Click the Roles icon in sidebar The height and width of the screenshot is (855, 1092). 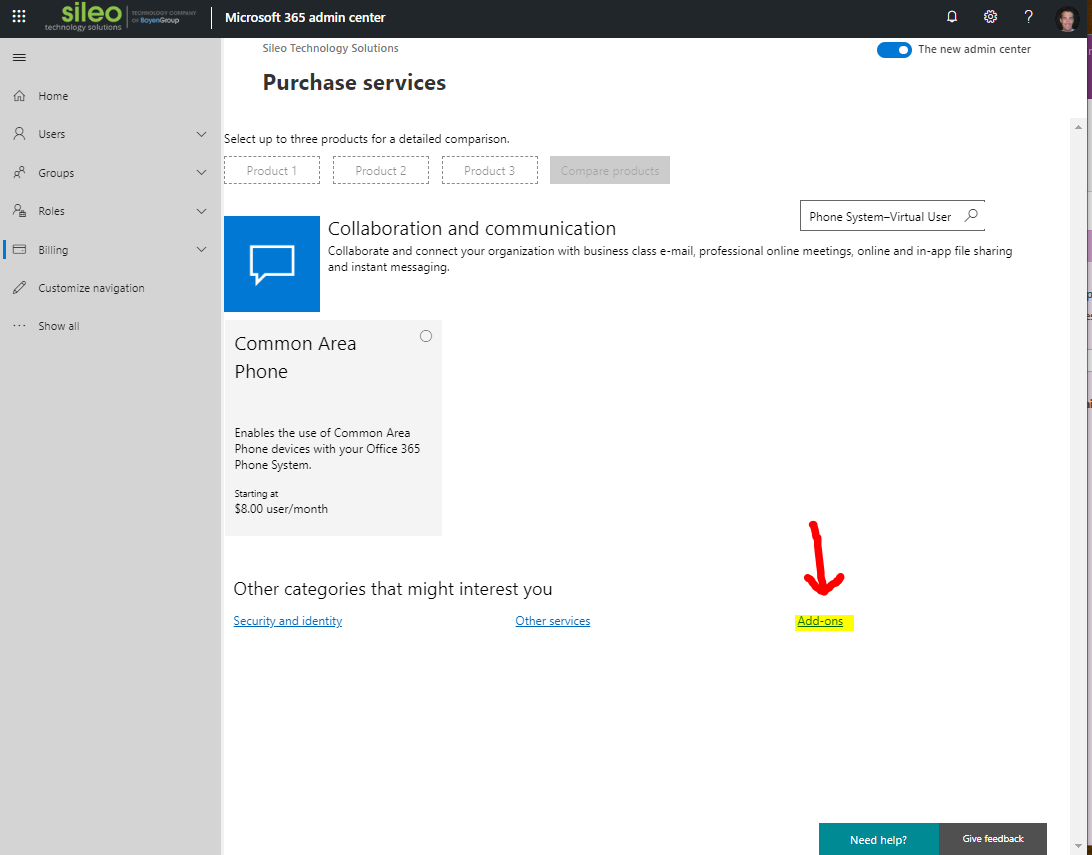20,211
